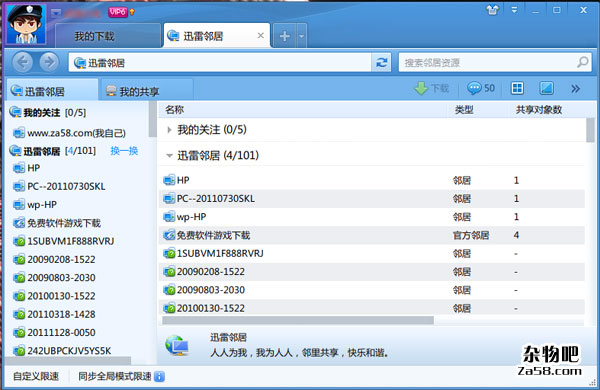Refresh the neighbor list
The image size is (600, 390).
pyautogui.click(x=382, y=62)
